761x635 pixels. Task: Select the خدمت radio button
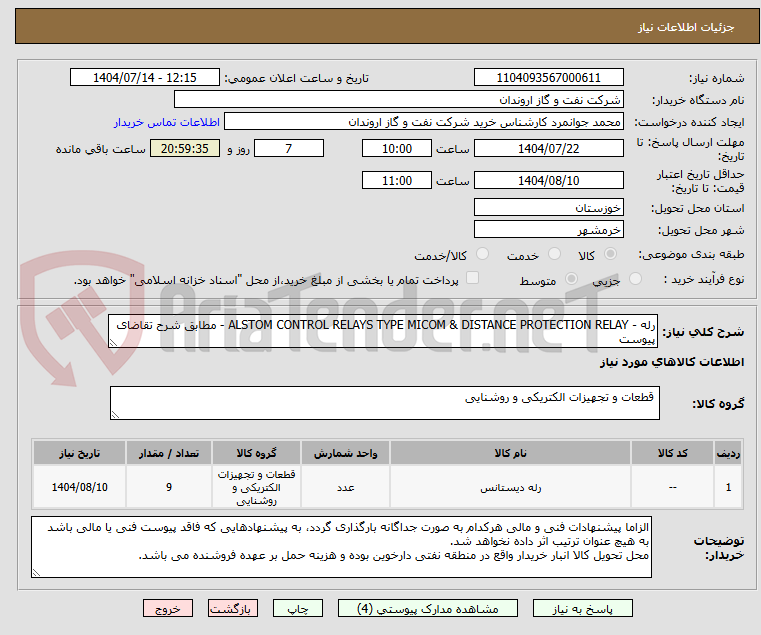coord(554,254)
